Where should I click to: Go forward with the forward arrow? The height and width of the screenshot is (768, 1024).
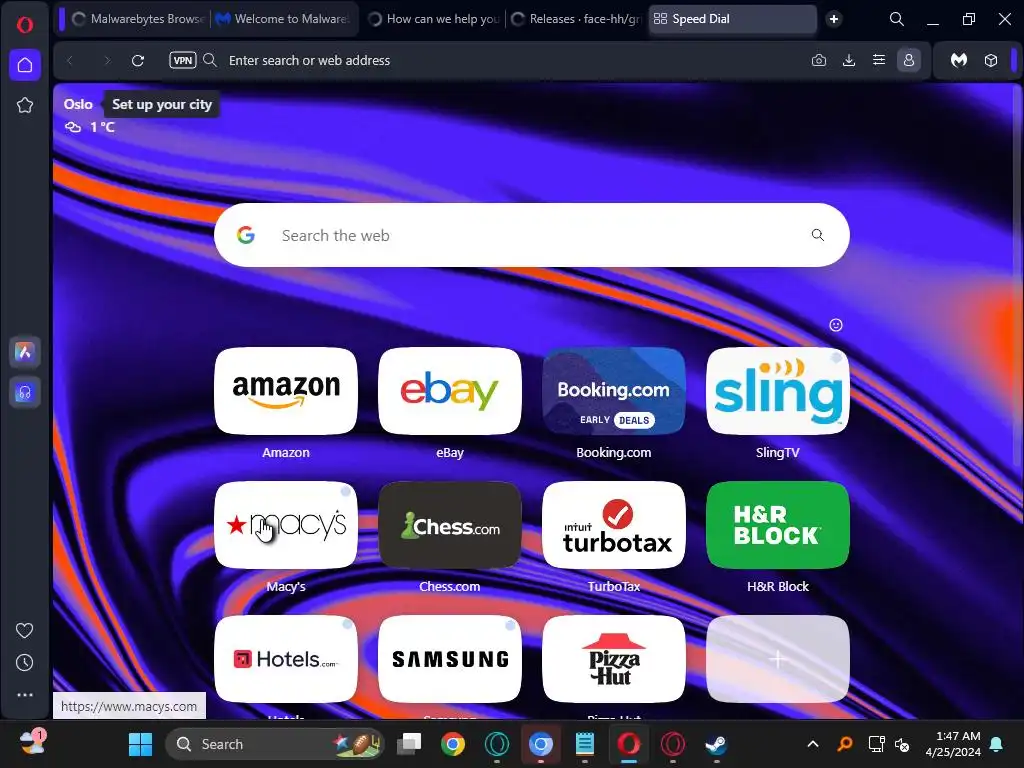[x=106, y=61]
